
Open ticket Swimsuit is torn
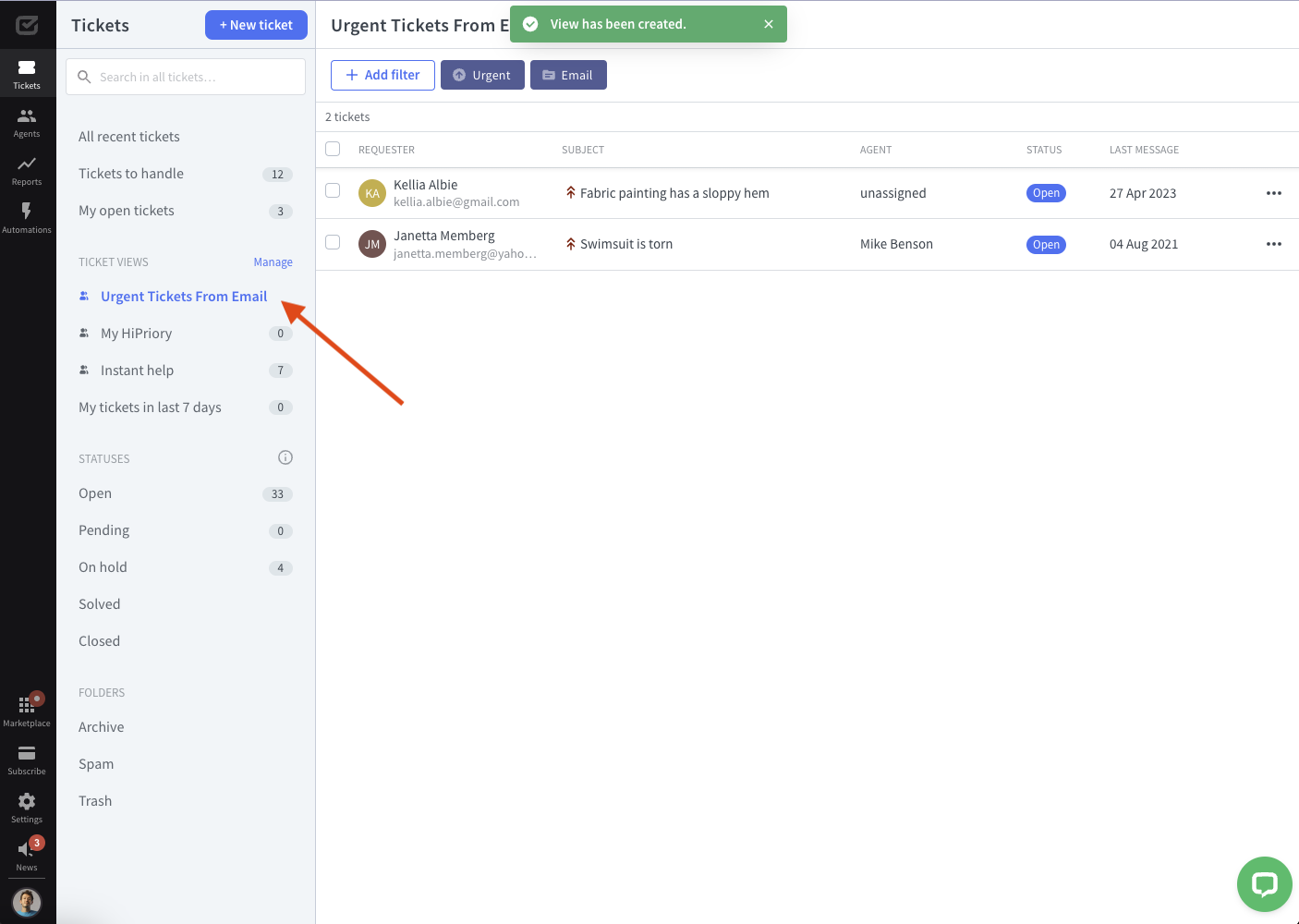(x=626, y=244)
